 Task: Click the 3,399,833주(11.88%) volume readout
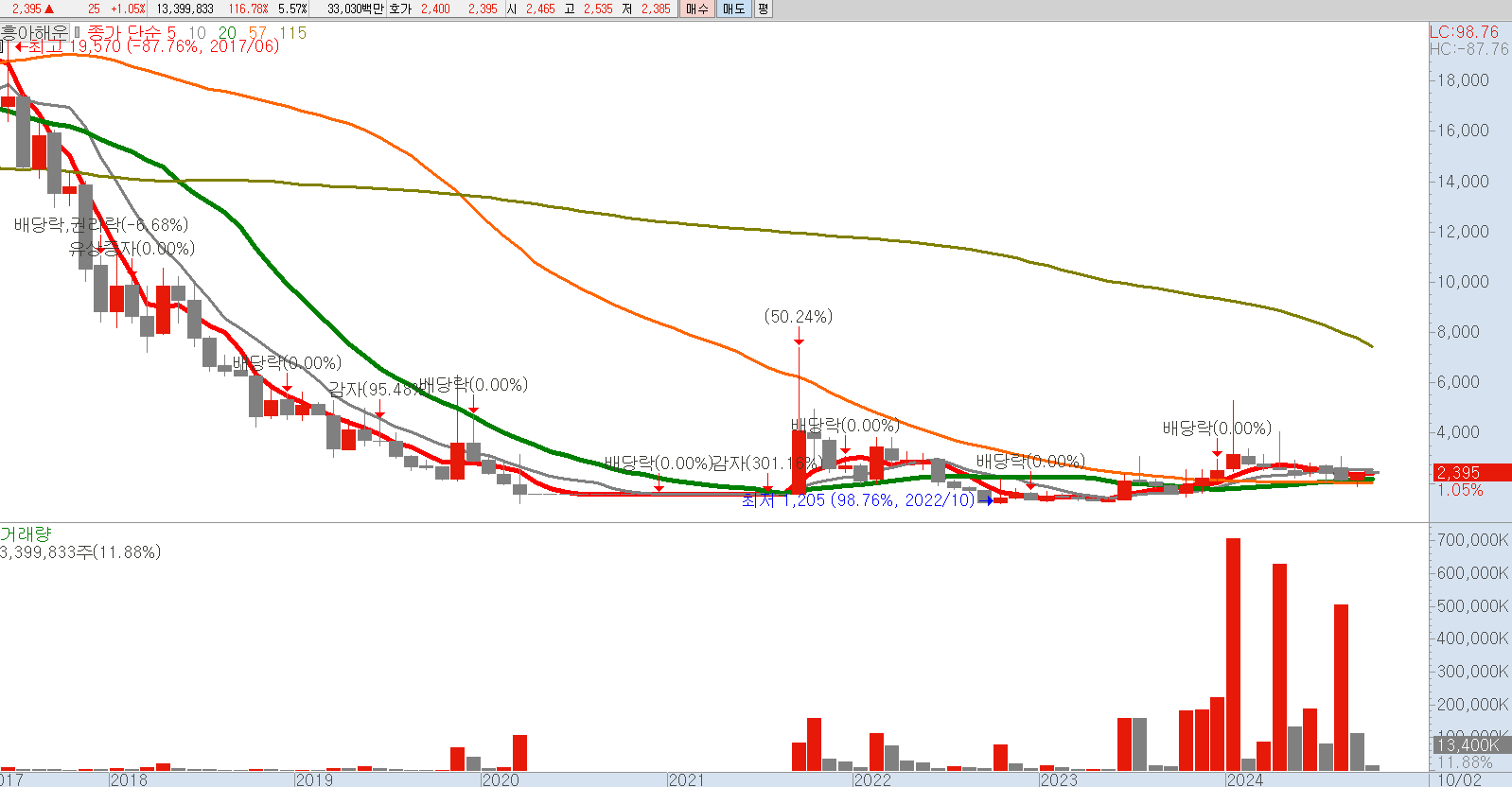(x=80, y=552)
